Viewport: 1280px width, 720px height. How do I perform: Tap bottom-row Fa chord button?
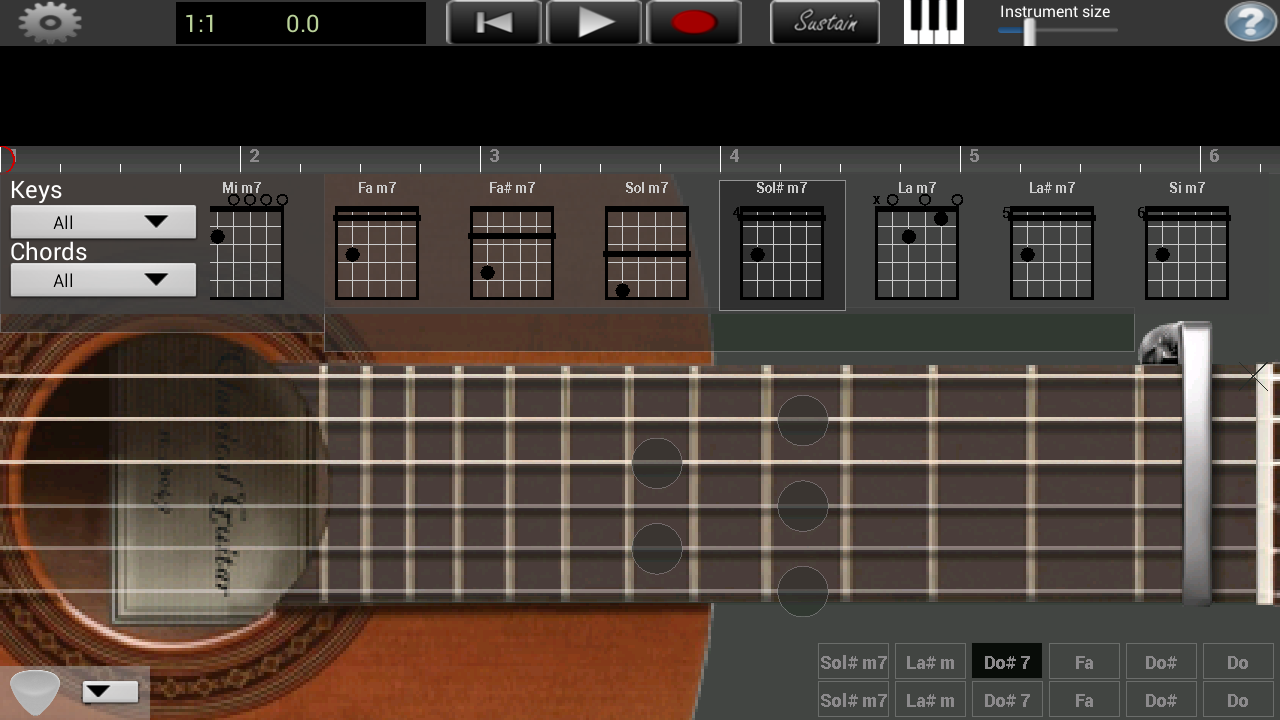coord(1084,700)
